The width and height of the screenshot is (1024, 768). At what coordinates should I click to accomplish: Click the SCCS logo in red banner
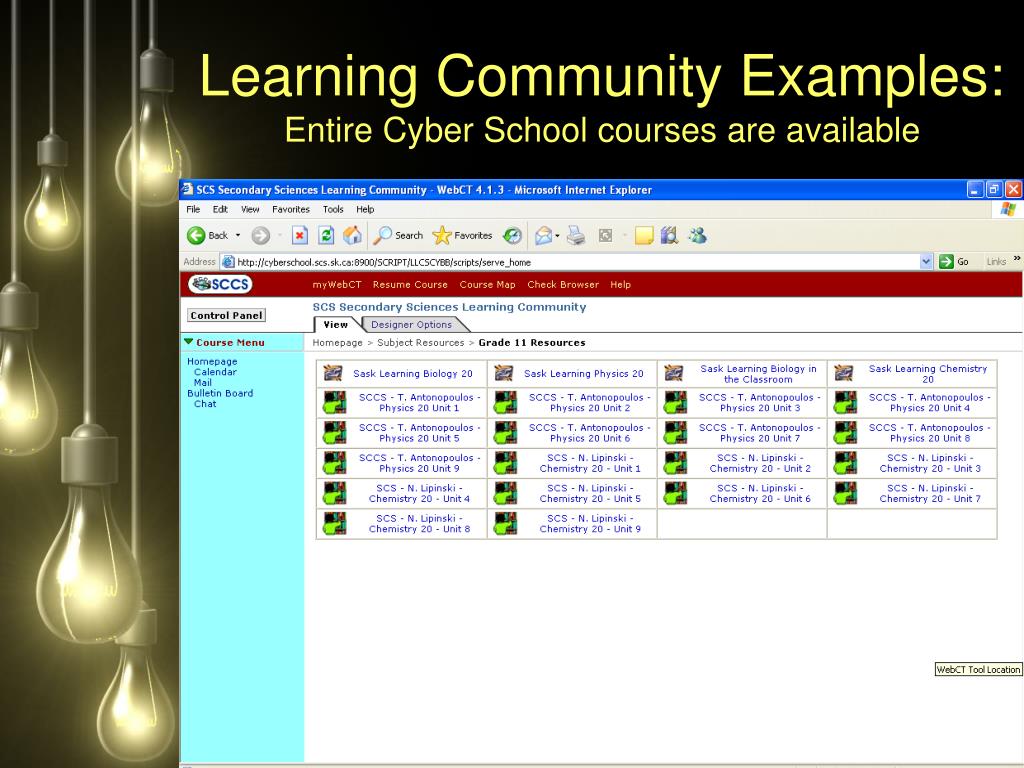220,284
